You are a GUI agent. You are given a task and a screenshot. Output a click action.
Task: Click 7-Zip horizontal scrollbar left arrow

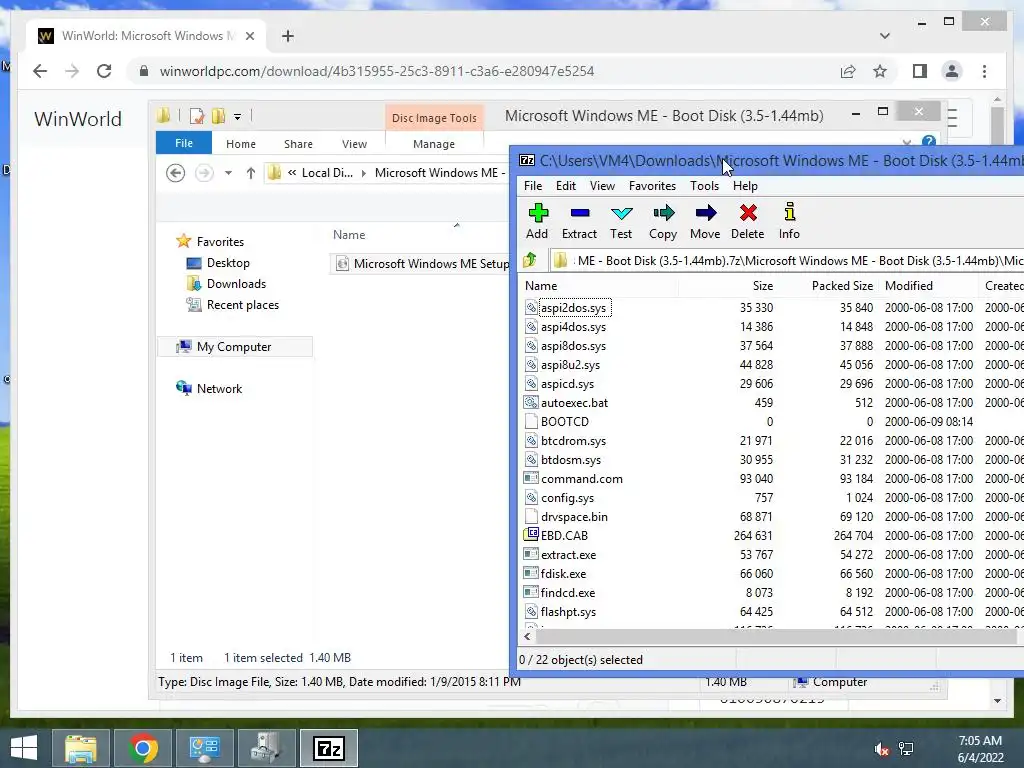527,636
